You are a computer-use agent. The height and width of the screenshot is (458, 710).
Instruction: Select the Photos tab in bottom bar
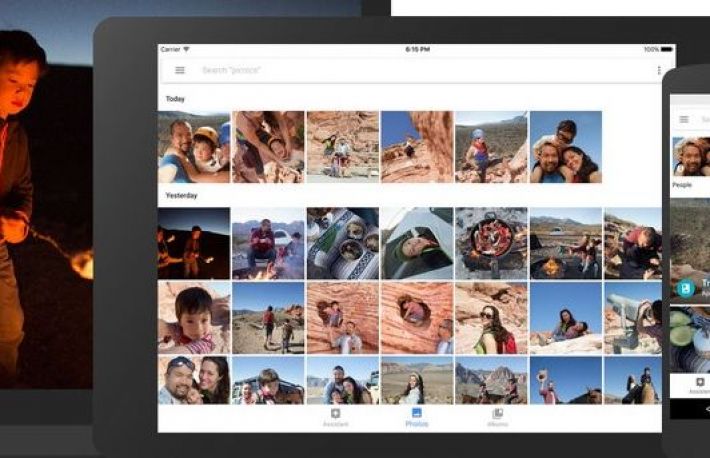coord(416,416)
